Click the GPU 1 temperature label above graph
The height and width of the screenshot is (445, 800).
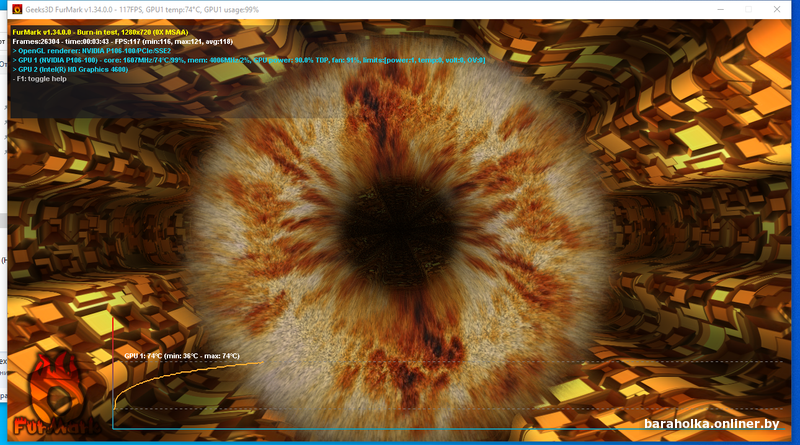pyautogui.click(x=182, y=355)
